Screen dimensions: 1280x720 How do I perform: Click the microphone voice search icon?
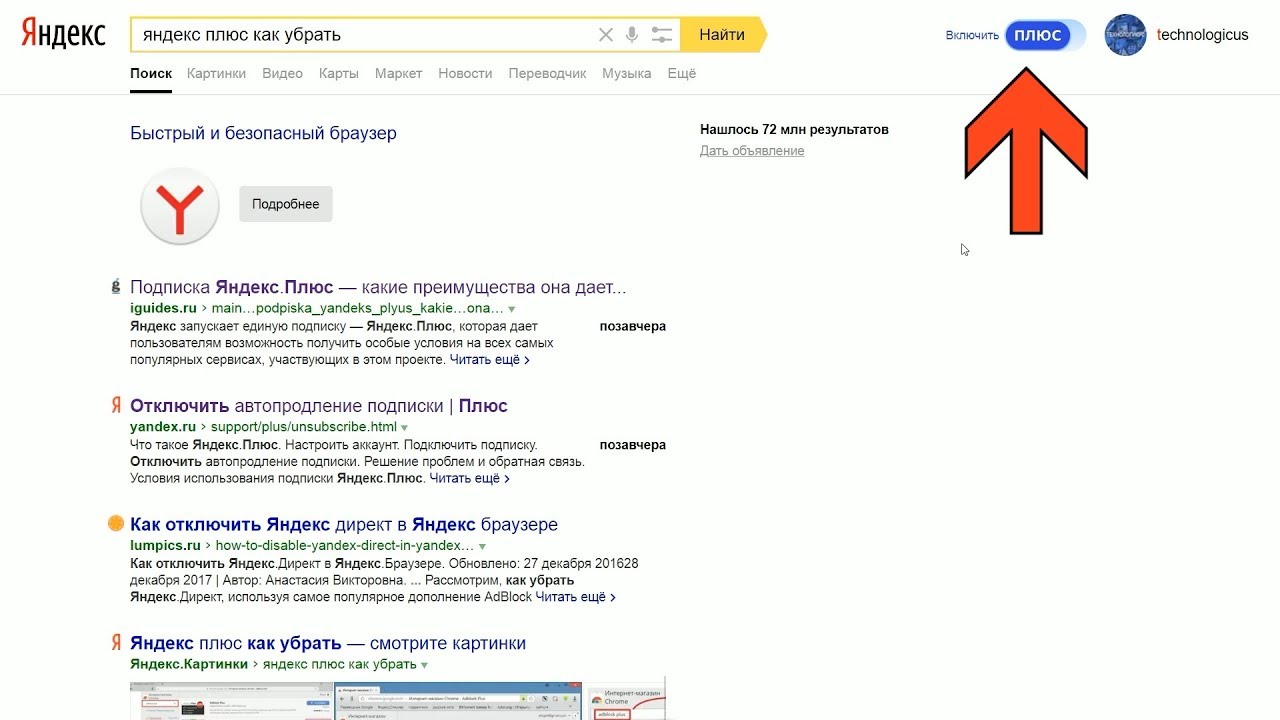632,35
